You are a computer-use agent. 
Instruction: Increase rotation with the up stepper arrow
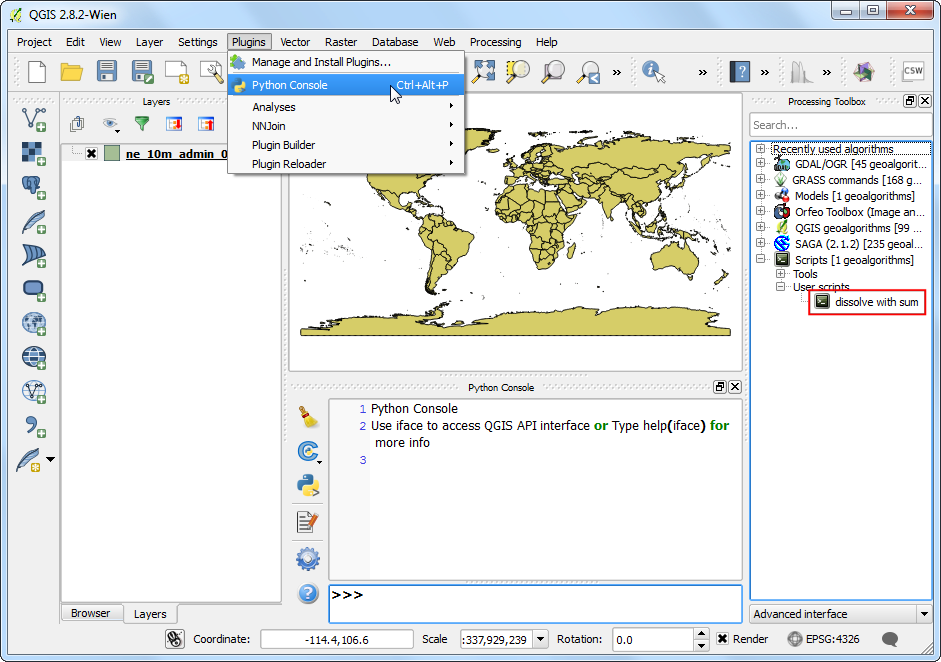tap(701, 634)
